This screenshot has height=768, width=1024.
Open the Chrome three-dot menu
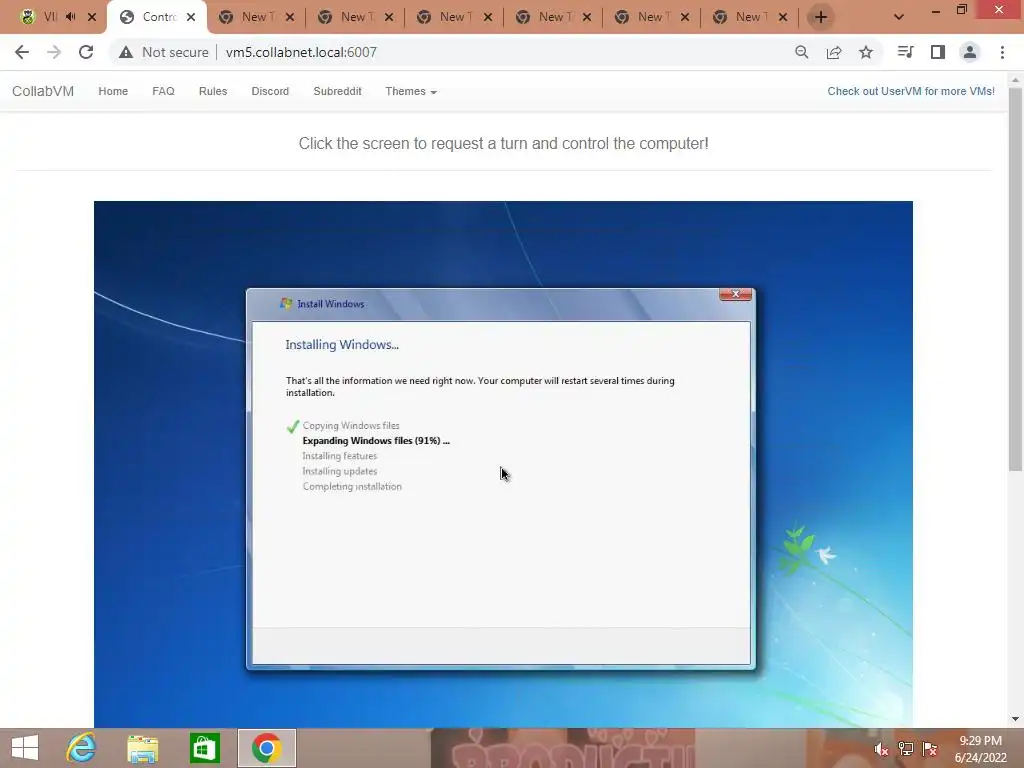click(x=1002, y=52)
